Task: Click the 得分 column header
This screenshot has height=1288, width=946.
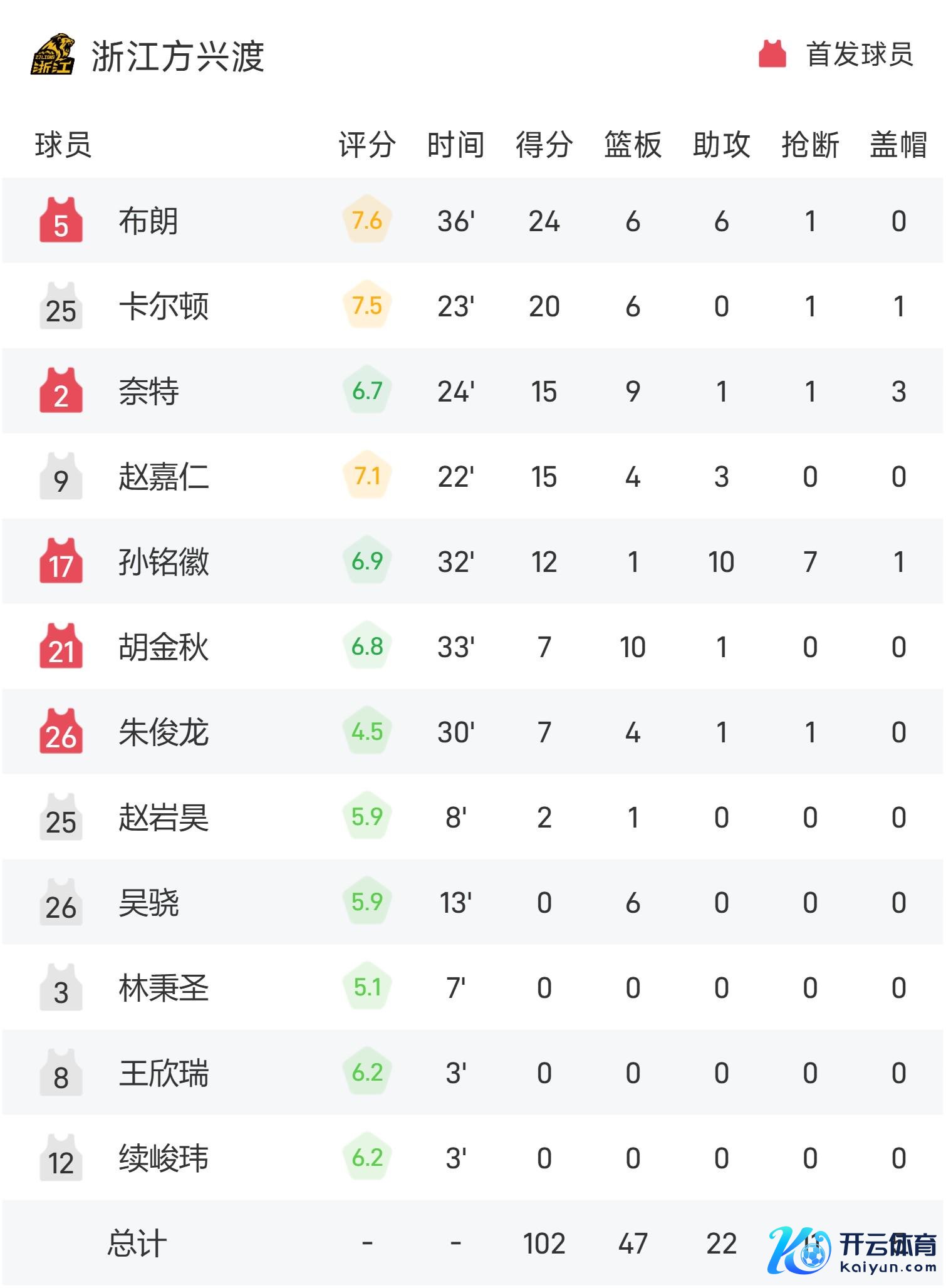Action: coord(544,145)
